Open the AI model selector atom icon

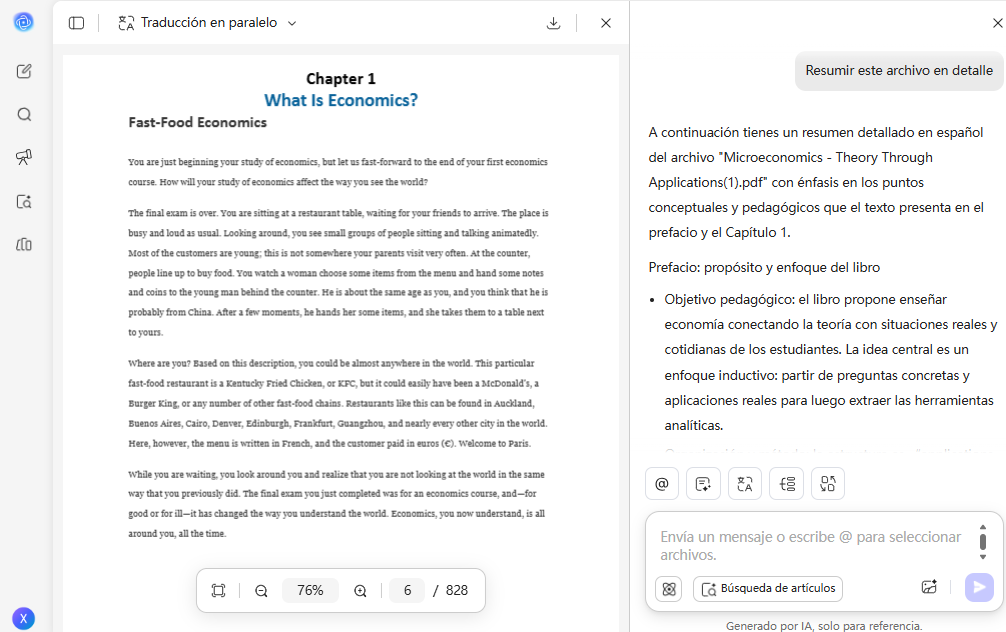point(668,589)
